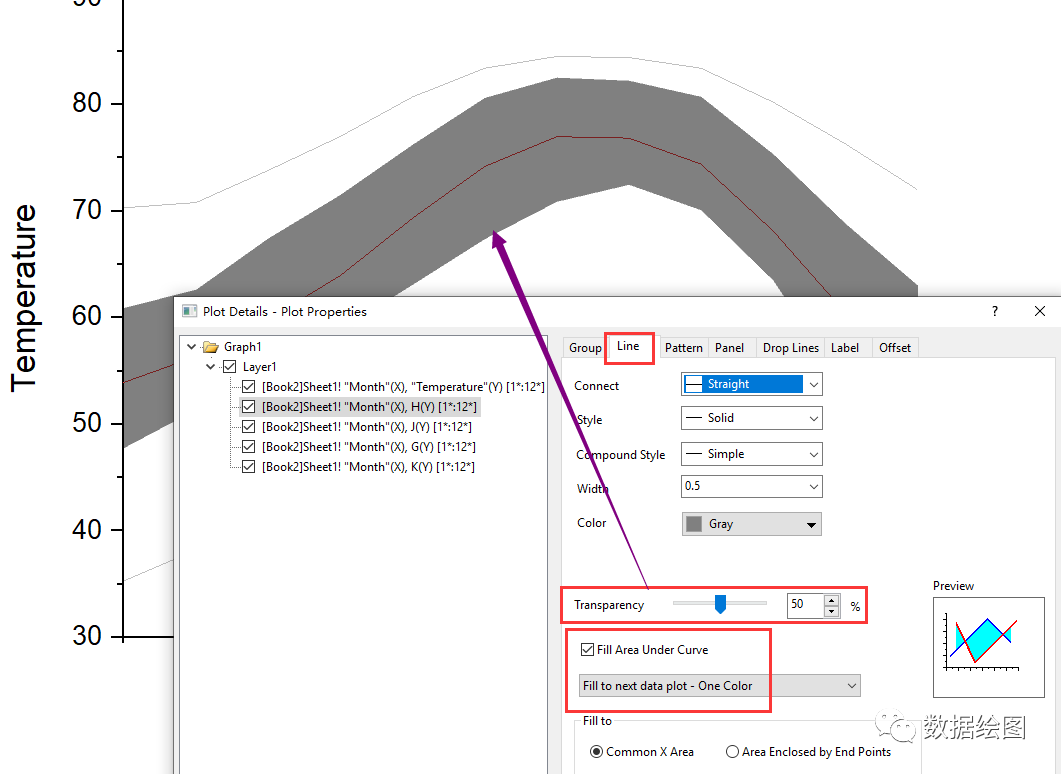The width and height of the screenshot is (1061, 774).
Task: Select the Layer1 tree item
Action: (259, 367)
